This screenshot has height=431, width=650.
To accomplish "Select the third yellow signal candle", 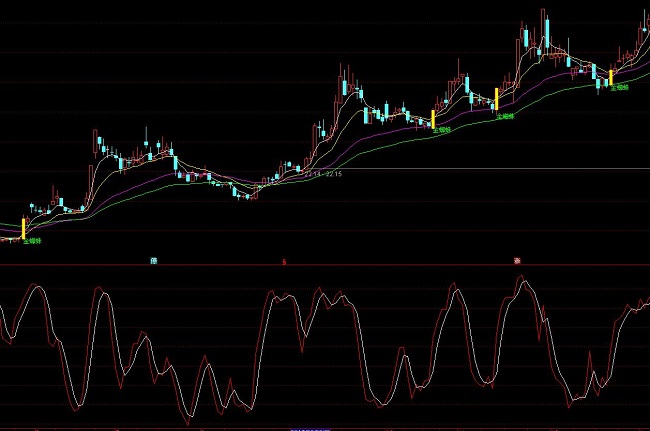I will coord(494,99).
